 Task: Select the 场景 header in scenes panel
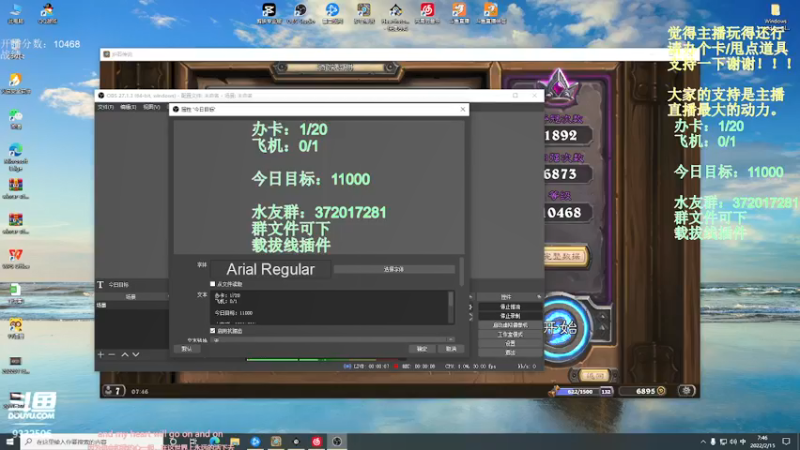131,296
